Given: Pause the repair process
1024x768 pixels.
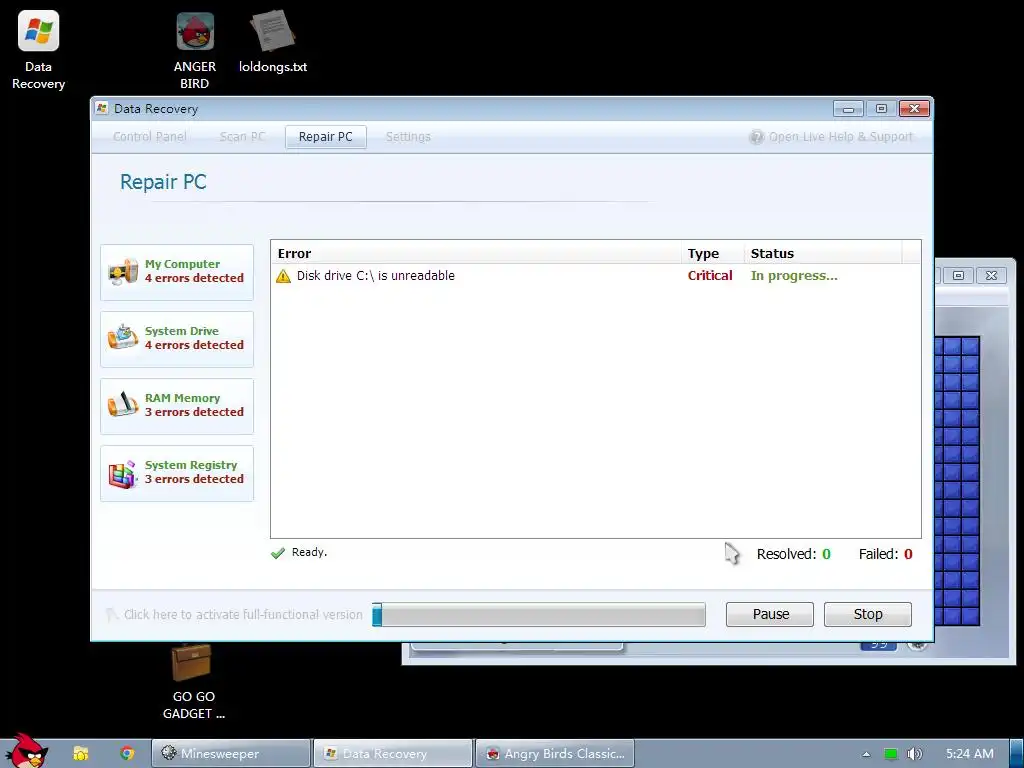Looking at the screenshot, I should (x=770, y=615).
